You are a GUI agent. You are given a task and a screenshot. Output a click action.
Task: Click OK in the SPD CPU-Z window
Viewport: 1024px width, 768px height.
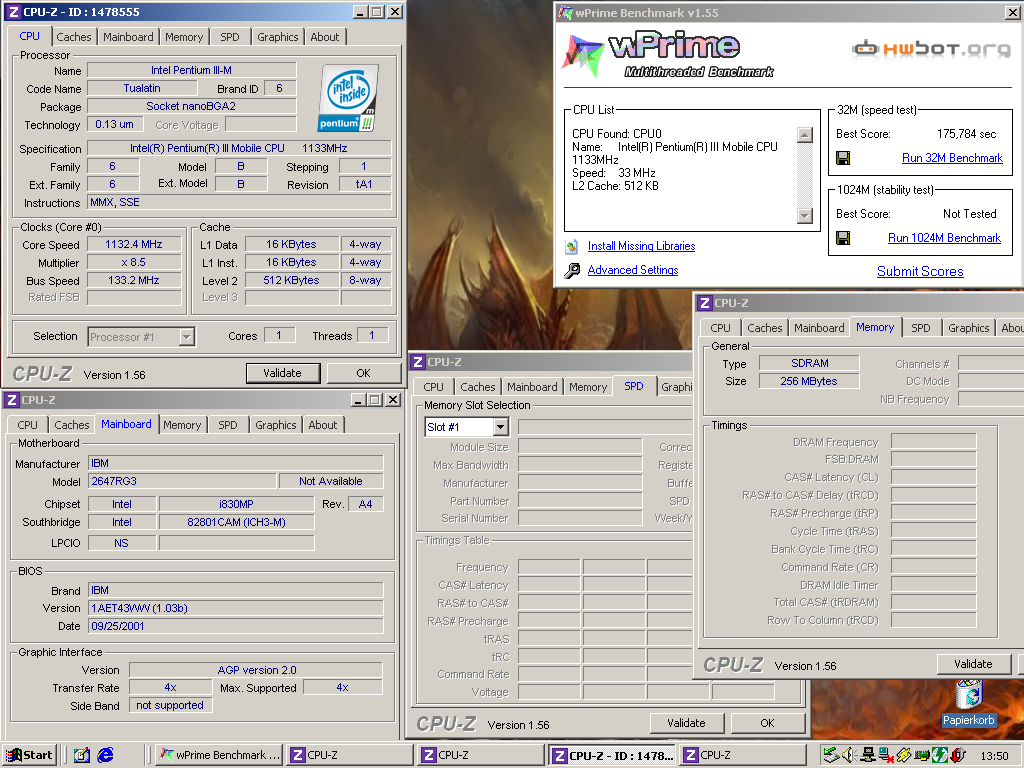pos(767,723)
